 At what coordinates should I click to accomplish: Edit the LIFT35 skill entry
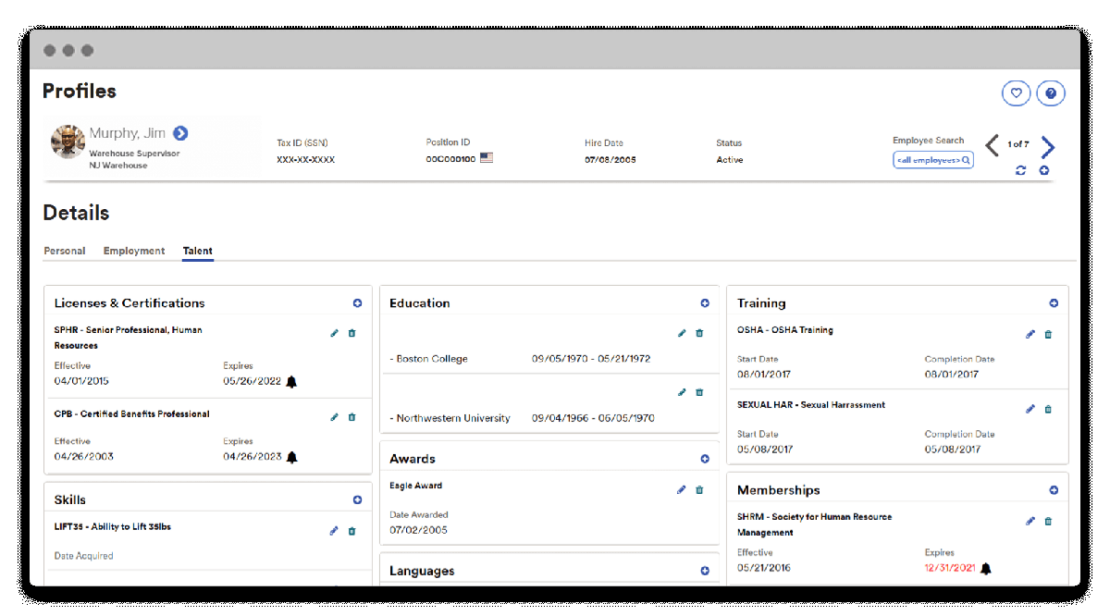point(334,531)
